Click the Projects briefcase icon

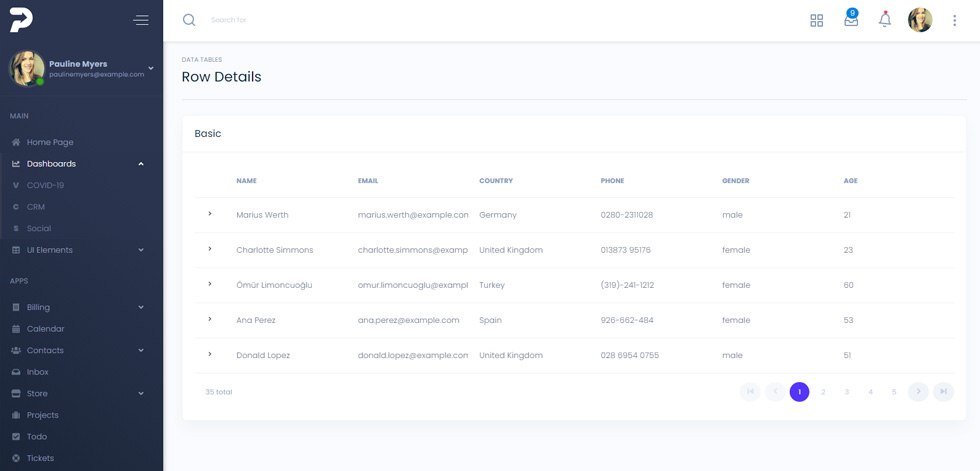click(16, 415)
